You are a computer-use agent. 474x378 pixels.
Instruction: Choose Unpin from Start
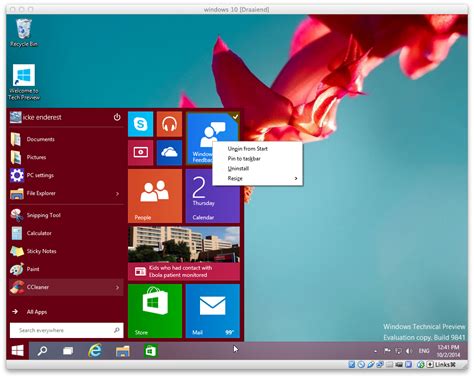(x=257, y=149)
